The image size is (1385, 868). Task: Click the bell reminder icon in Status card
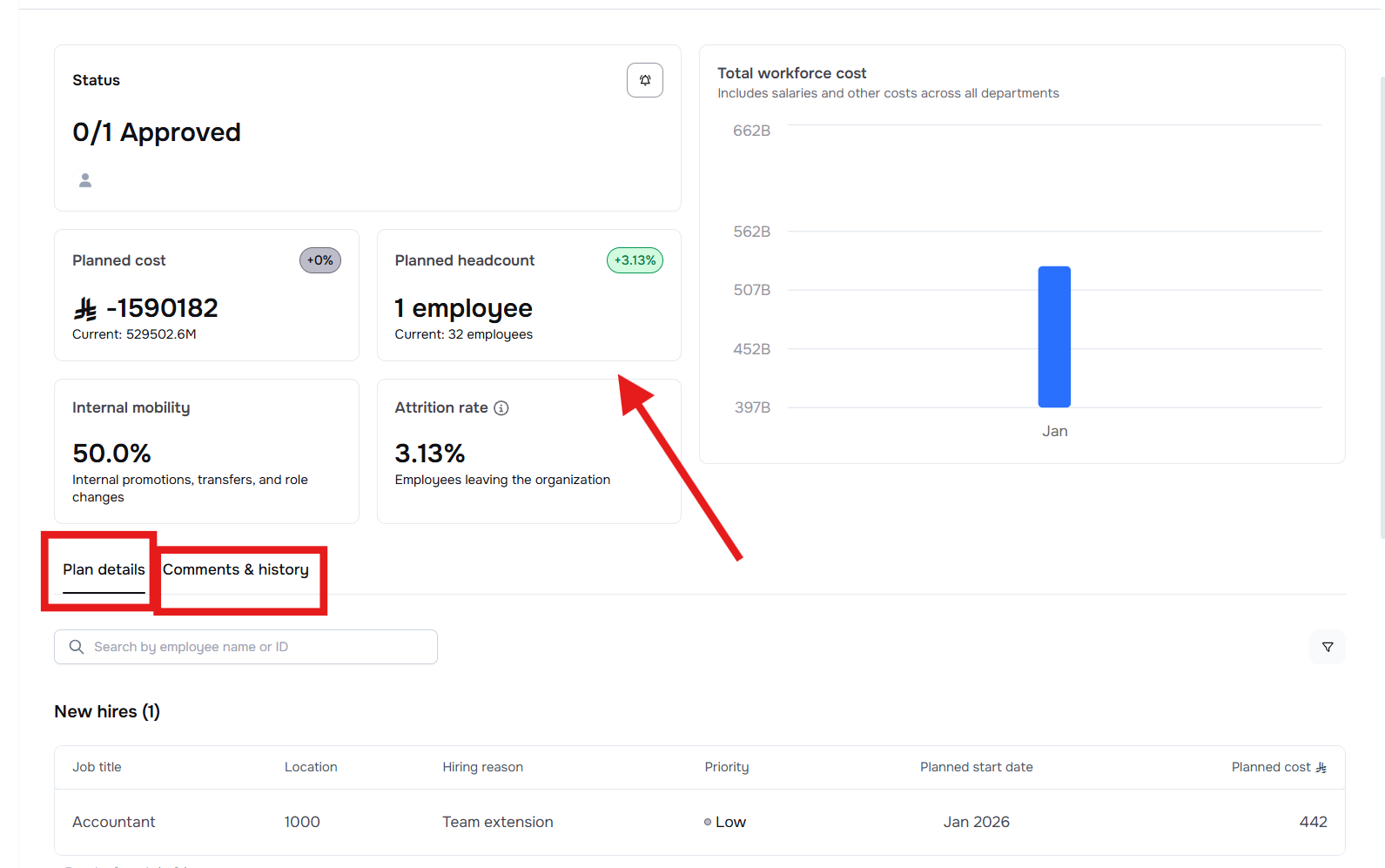click(644, 80)
